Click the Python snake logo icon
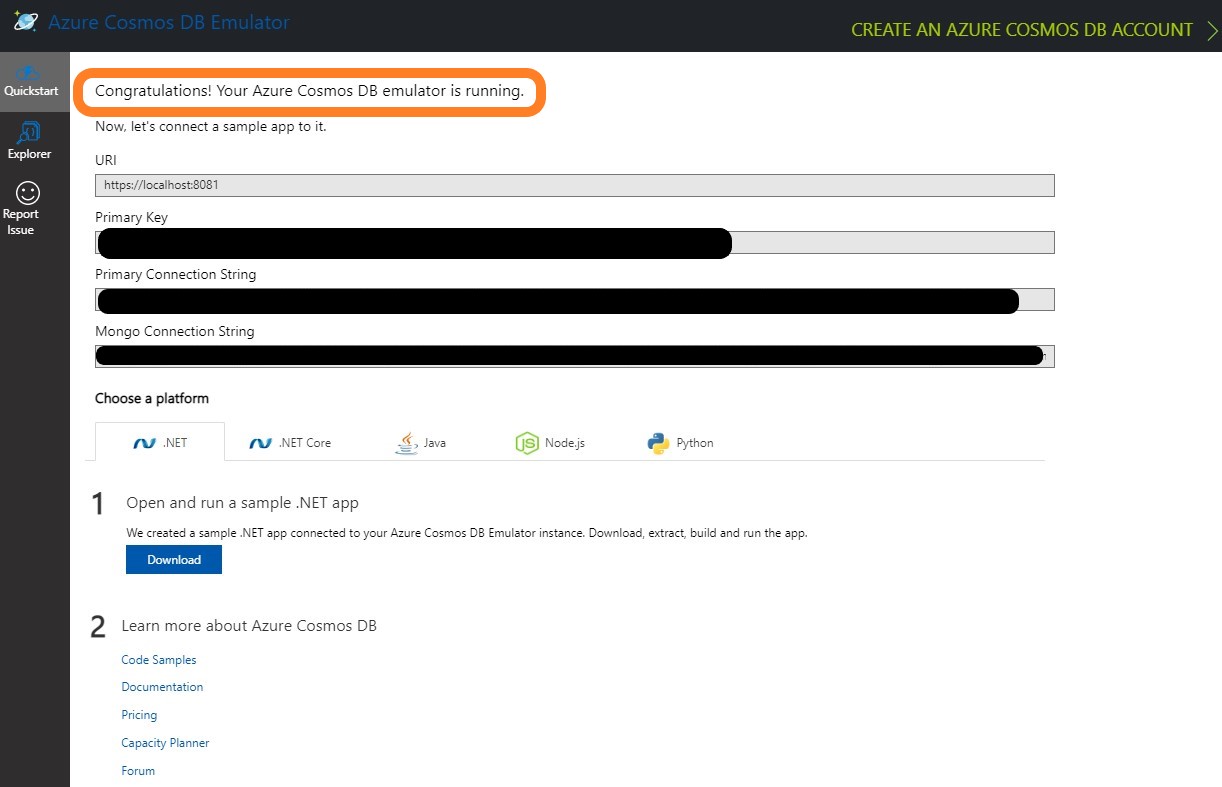 [657, 443]
